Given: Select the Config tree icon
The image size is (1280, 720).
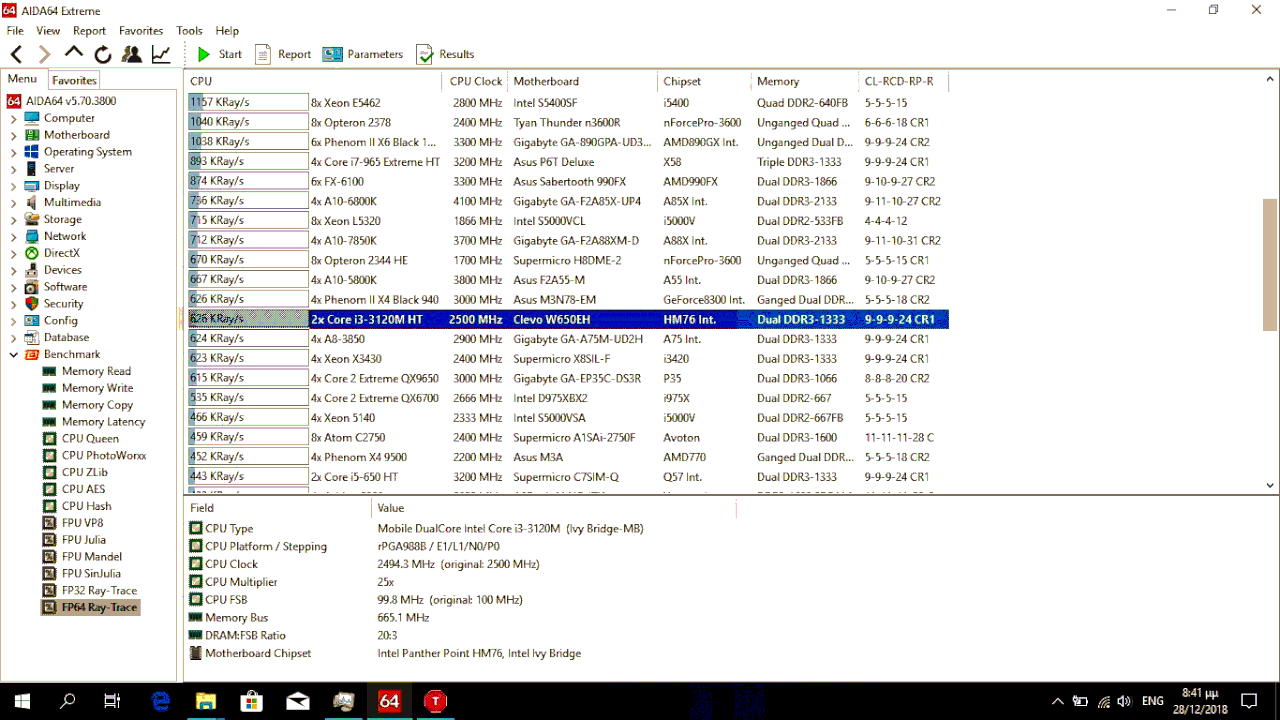Looking at the screenshot, I should (x=32, y=321).
